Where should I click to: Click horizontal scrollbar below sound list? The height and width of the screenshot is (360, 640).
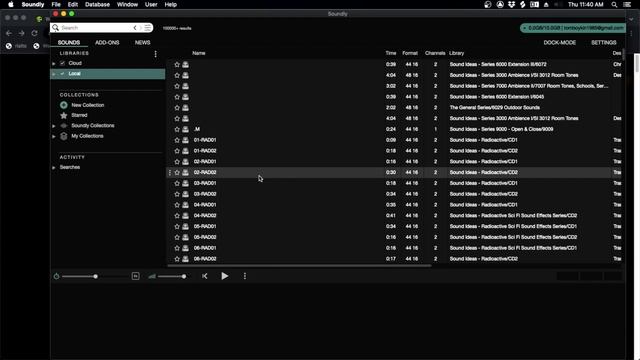click(x=299, y=266)
